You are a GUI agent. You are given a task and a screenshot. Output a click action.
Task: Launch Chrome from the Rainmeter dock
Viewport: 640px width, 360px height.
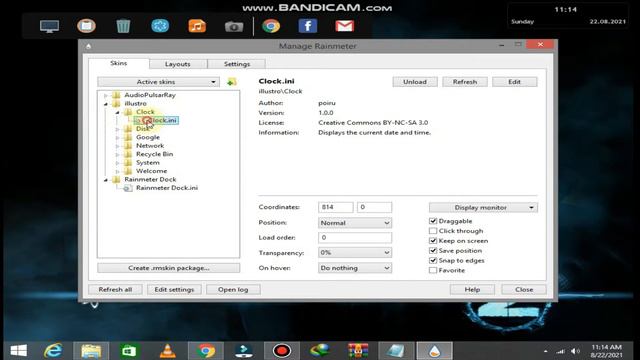[x=271, y=26]
